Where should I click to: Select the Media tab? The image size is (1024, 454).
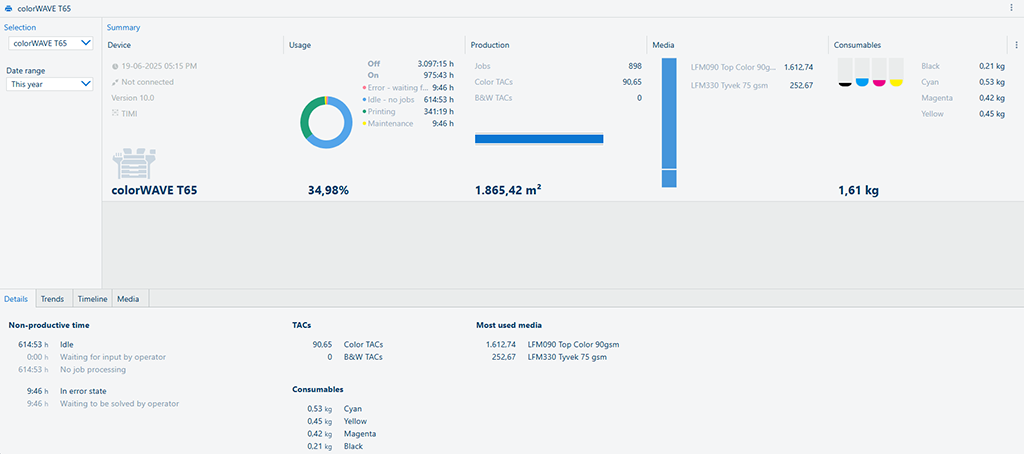(128, 299)
